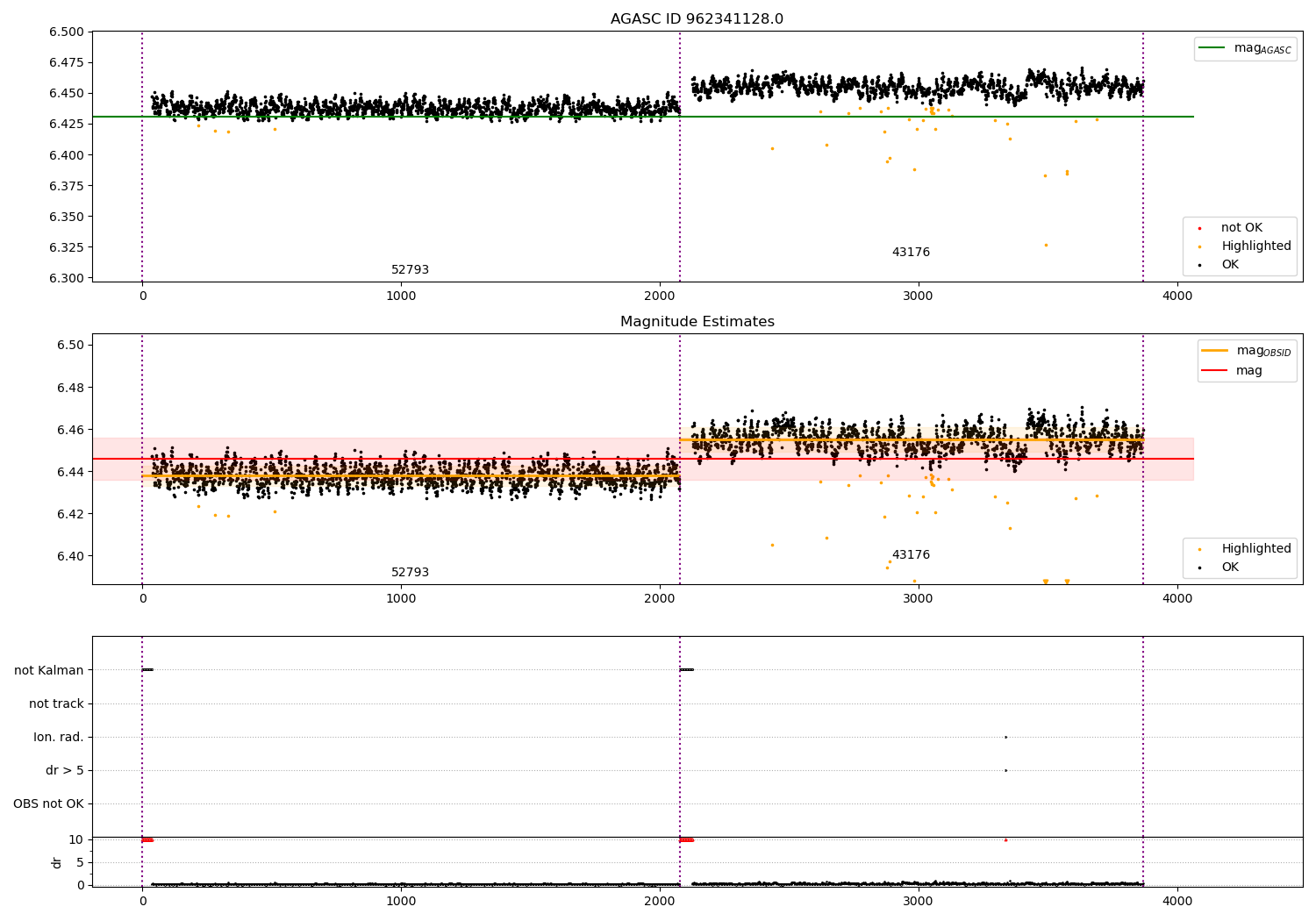Click the 6.375 y-axis tick label
Image resolution: width=1316 pixels, height=921 pixels.
67,186
